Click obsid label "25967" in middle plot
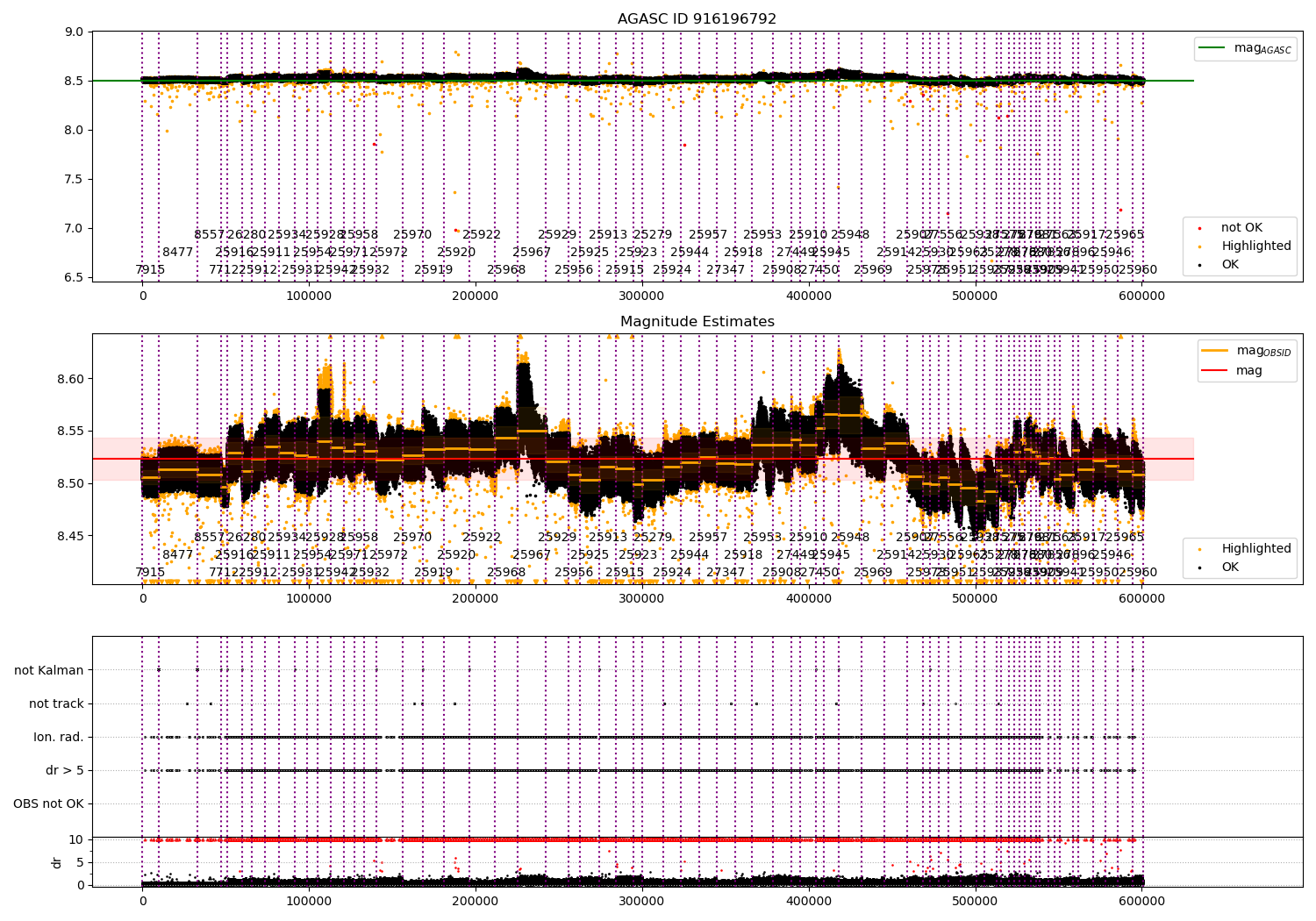The image size is (1316, 921). pyautogui.click(x=532, y=555)
